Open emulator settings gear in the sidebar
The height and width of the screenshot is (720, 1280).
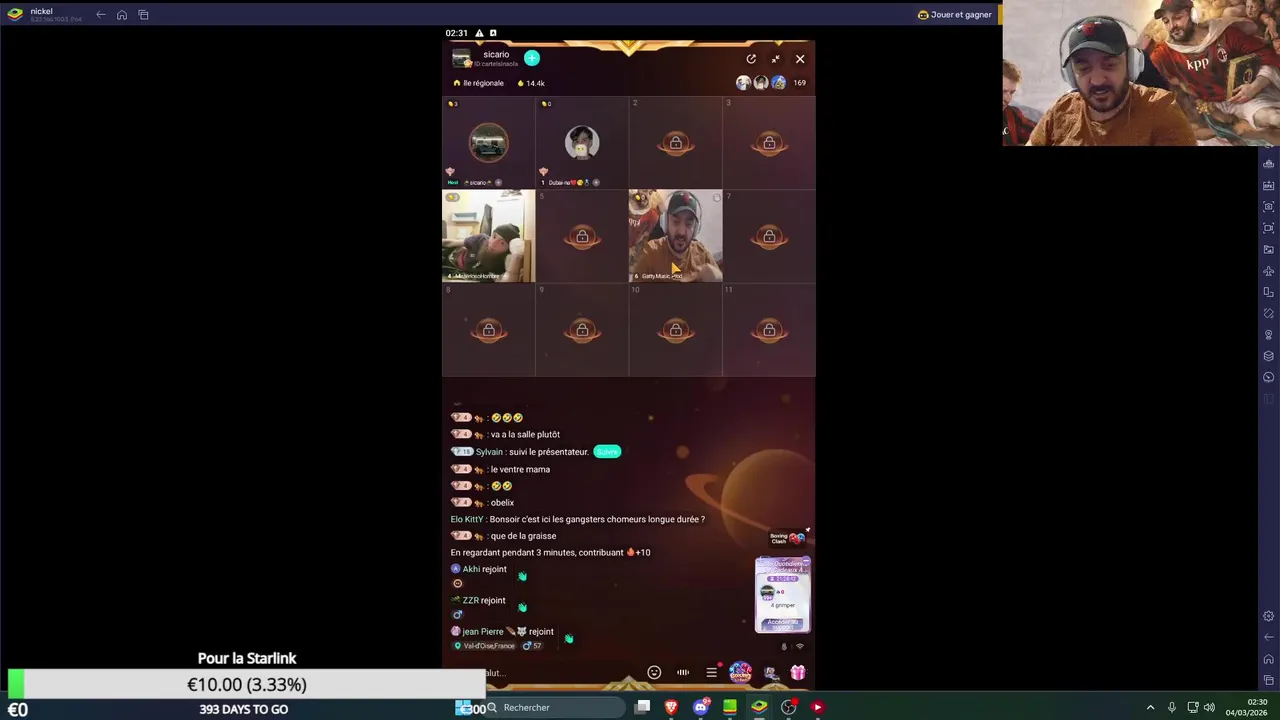[x=1269, y=616]
